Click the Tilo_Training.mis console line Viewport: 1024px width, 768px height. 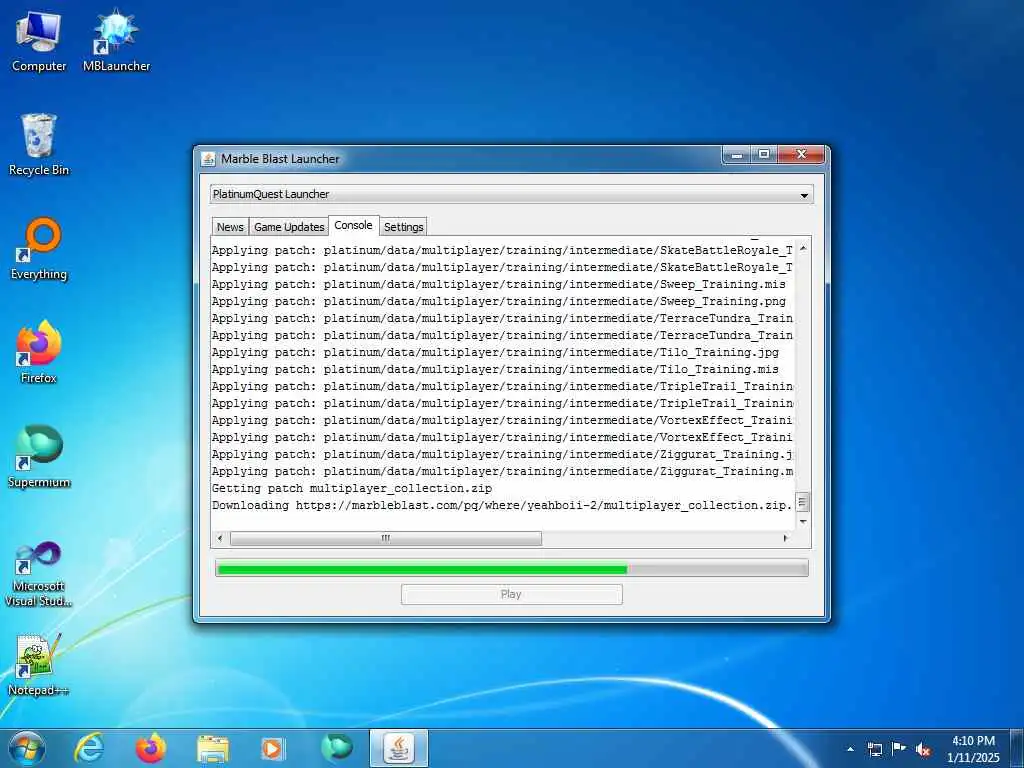pos(495,370)
